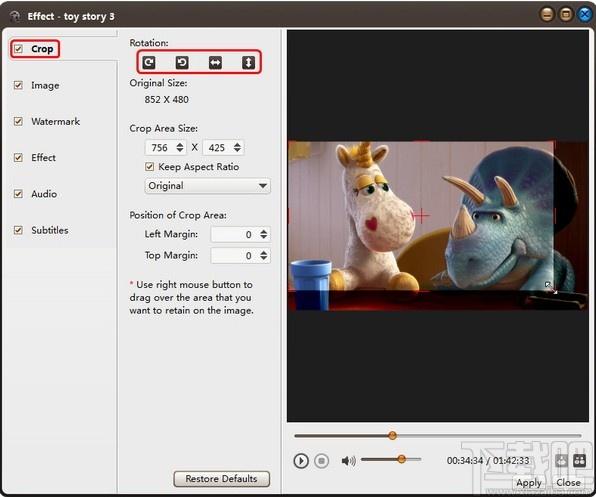Apply the crop settings

pos(529,483)
